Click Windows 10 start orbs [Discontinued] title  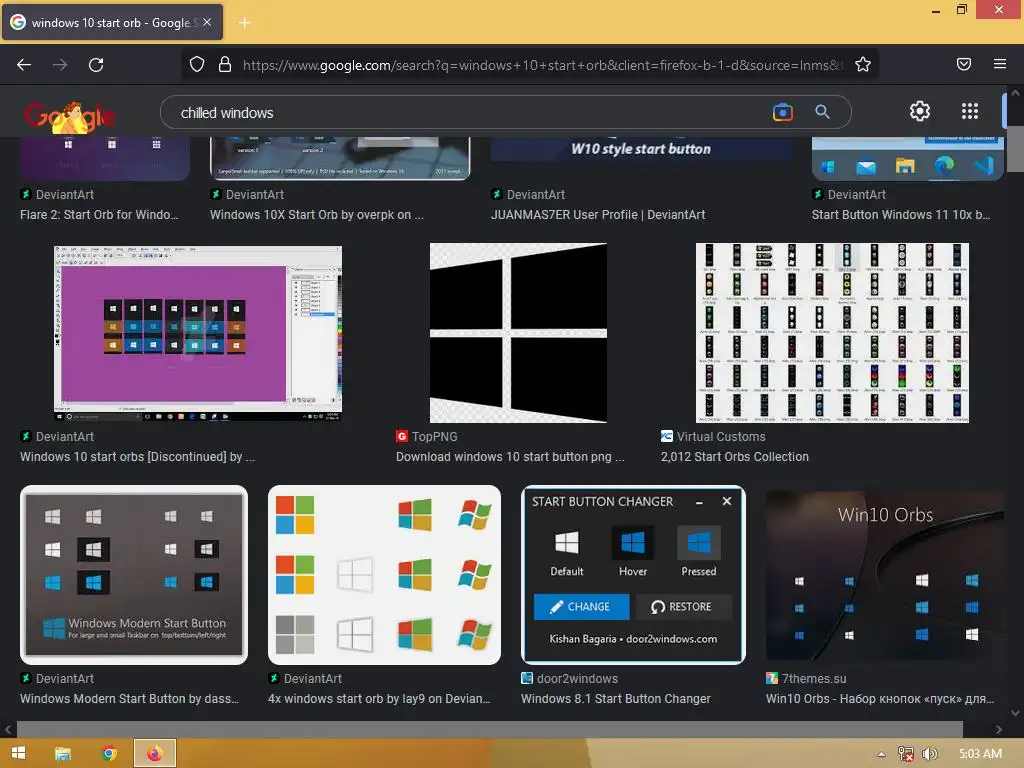point(138,457)
